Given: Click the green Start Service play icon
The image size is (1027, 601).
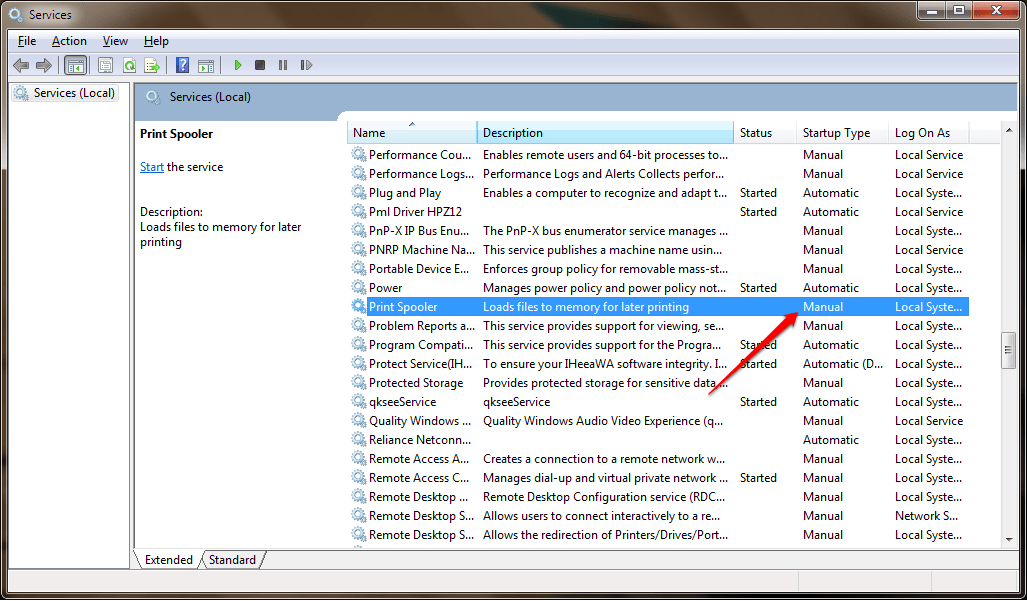Looking at the screenshot, I should (238, 65).
